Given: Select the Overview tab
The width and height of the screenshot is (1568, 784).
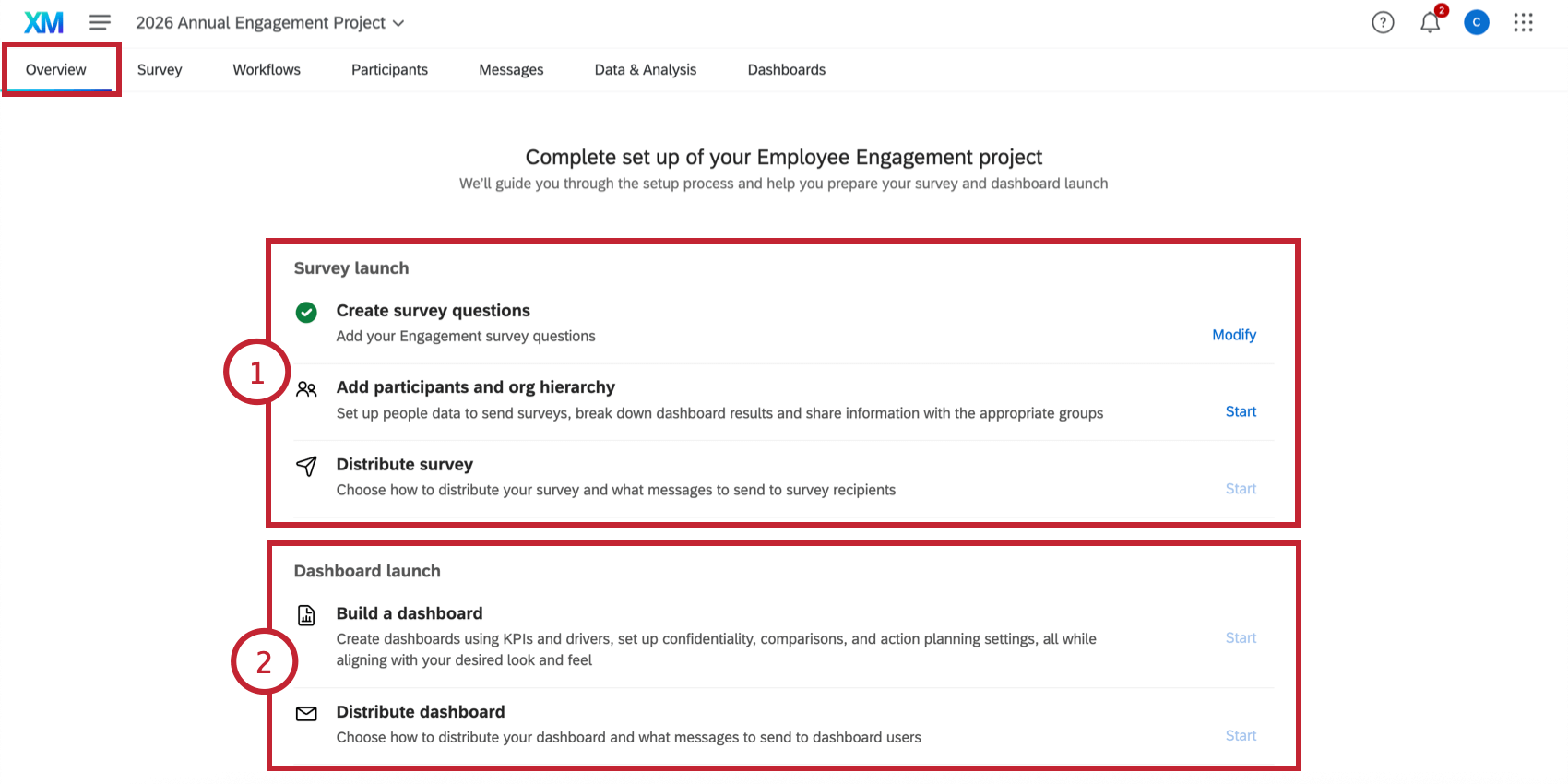Looking at the screenshot, I should [56, 69].
